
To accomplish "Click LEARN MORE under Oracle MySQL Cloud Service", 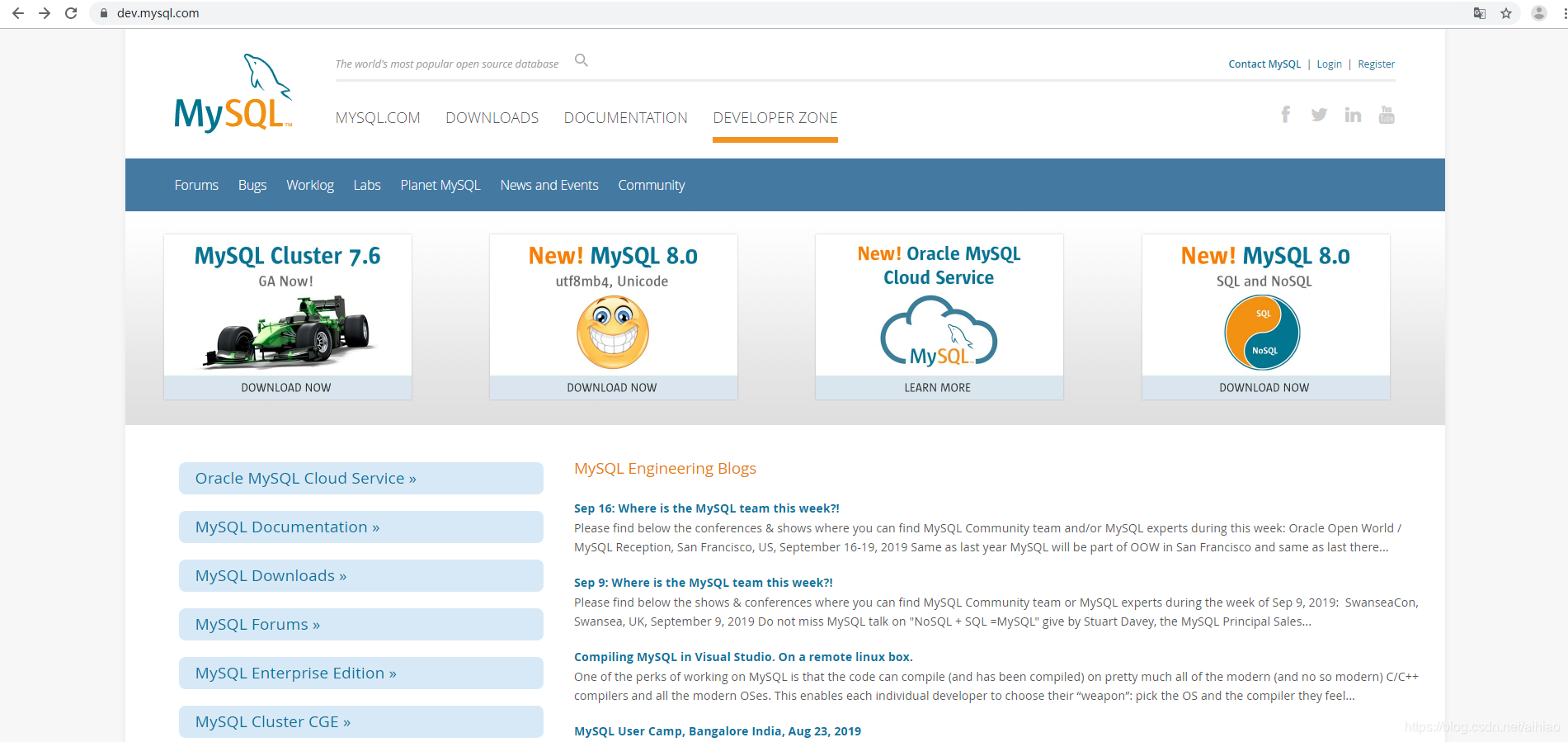I will point(938,387).
